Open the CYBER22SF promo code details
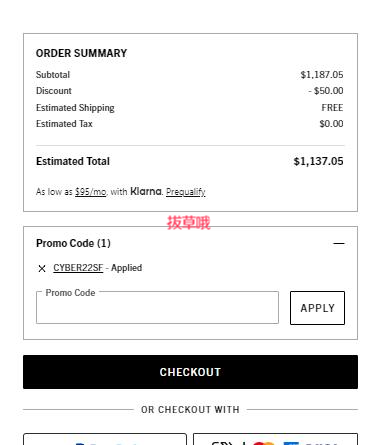The image size is (377, 445). click(78, 268)
